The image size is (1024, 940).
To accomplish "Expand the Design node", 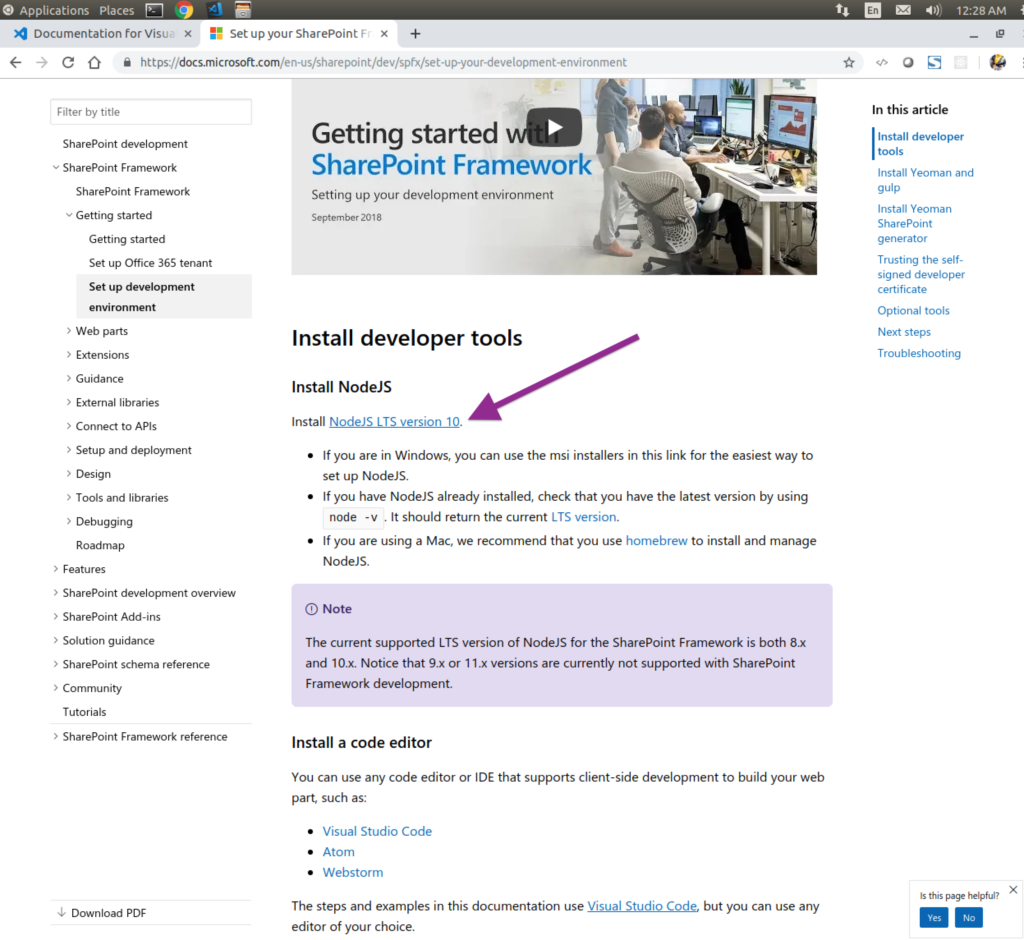I will point(69,474).
